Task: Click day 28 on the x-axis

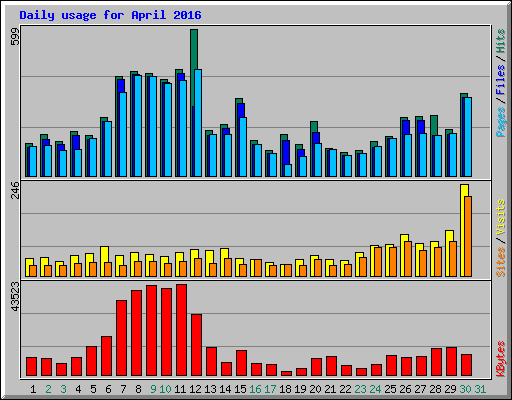Action: click(x=435, y=389)
